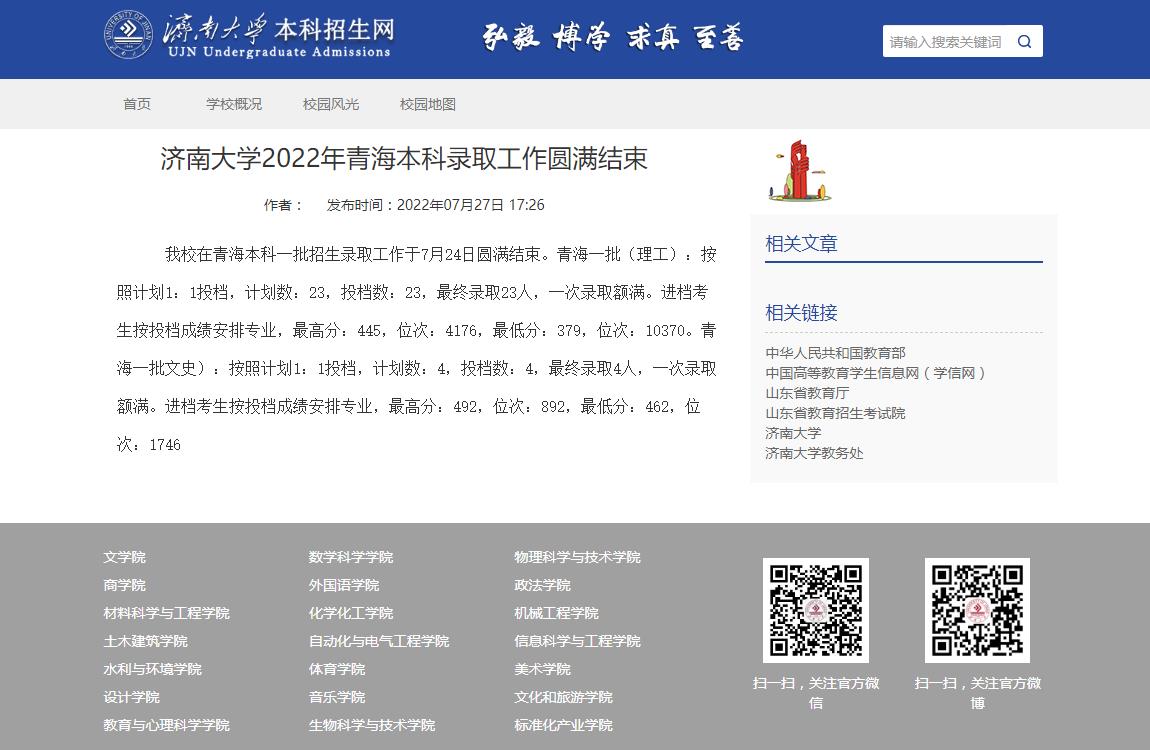Click the 作者 label
Image resolution: width=1150 pixels, height=750 pixels.
(283, 205)
